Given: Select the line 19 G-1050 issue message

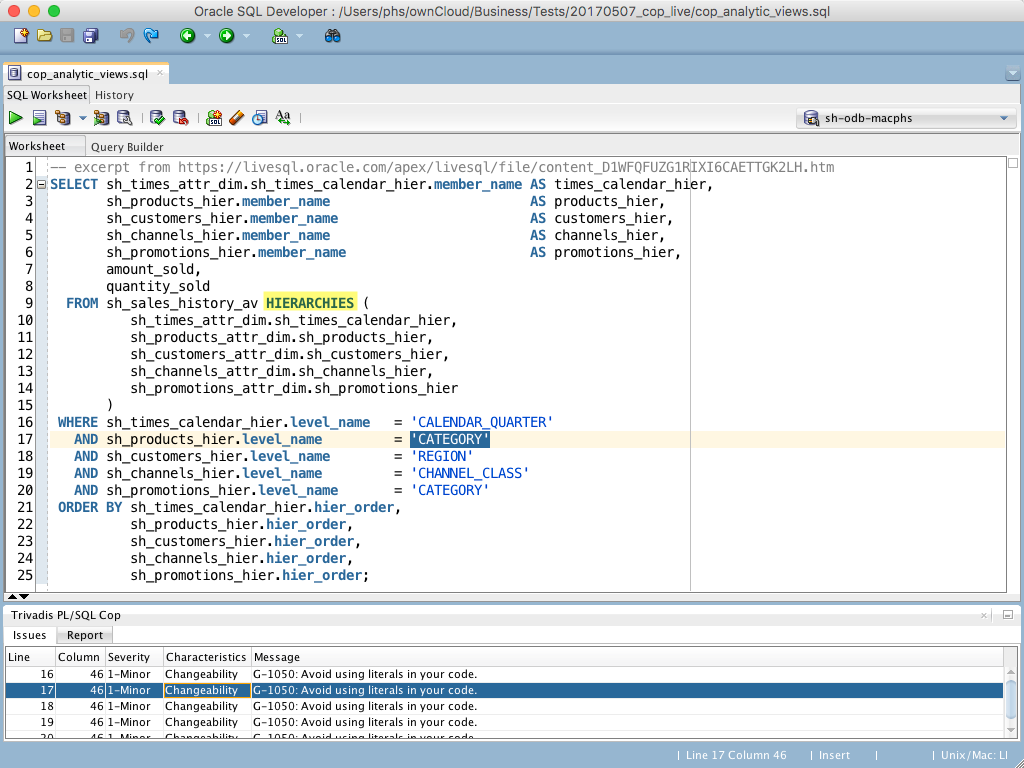Looking at the screenshot, I should (x=365, y=722).
